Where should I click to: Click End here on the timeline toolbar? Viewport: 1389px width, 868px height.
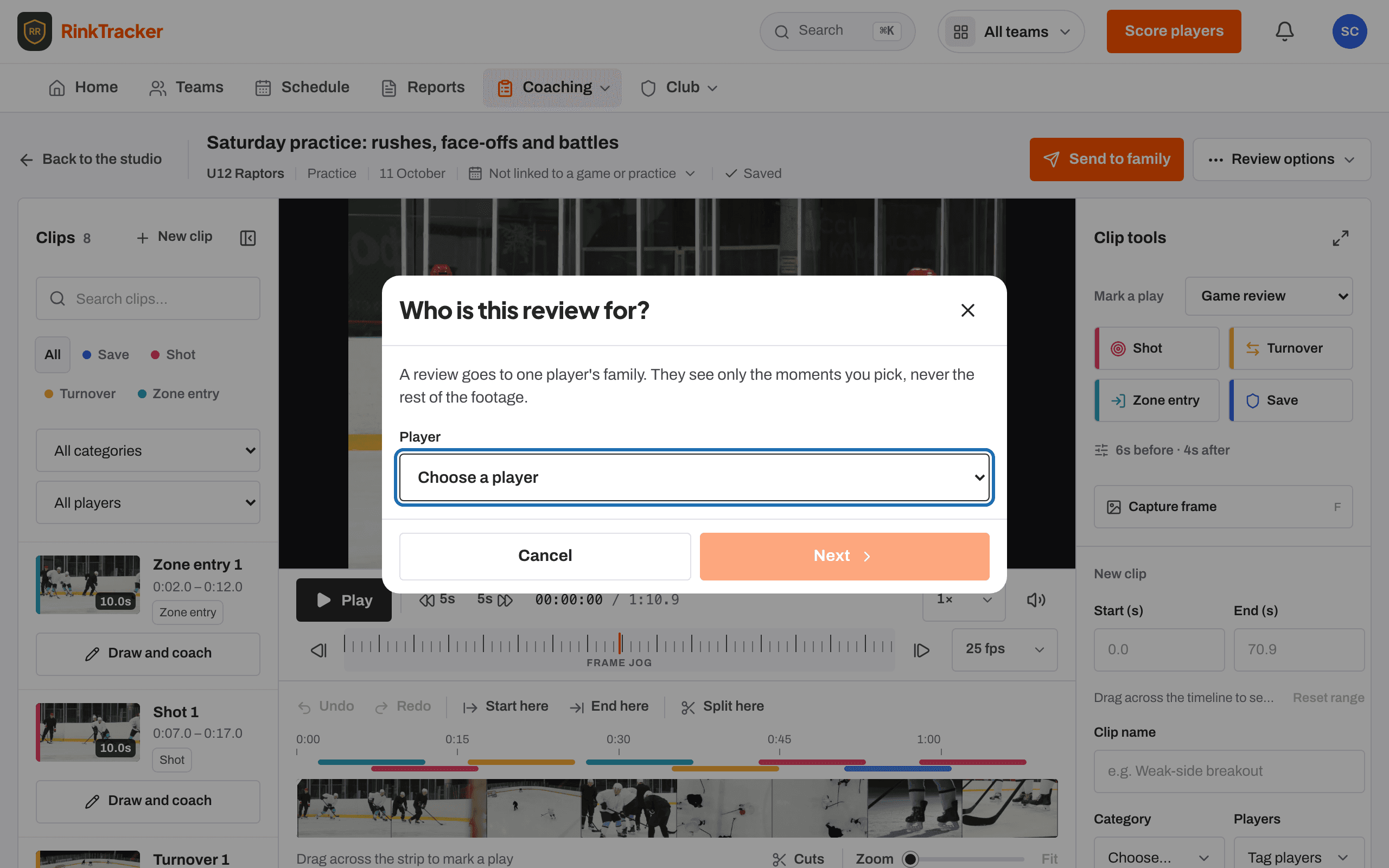coord(609,707)
